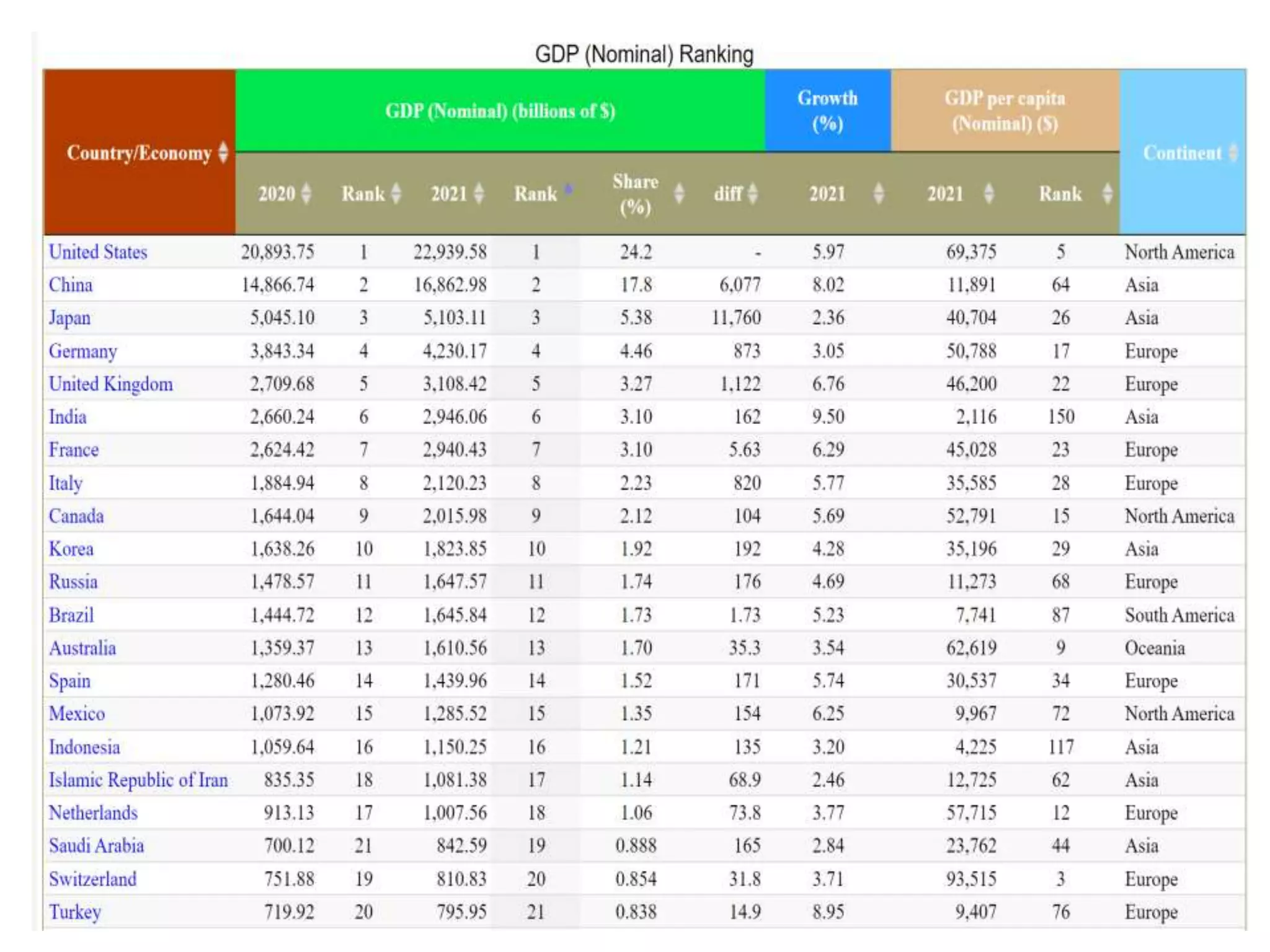Click the Turkey link in last row
Viewport: 1270px width, 952px height.
point(74,912)
